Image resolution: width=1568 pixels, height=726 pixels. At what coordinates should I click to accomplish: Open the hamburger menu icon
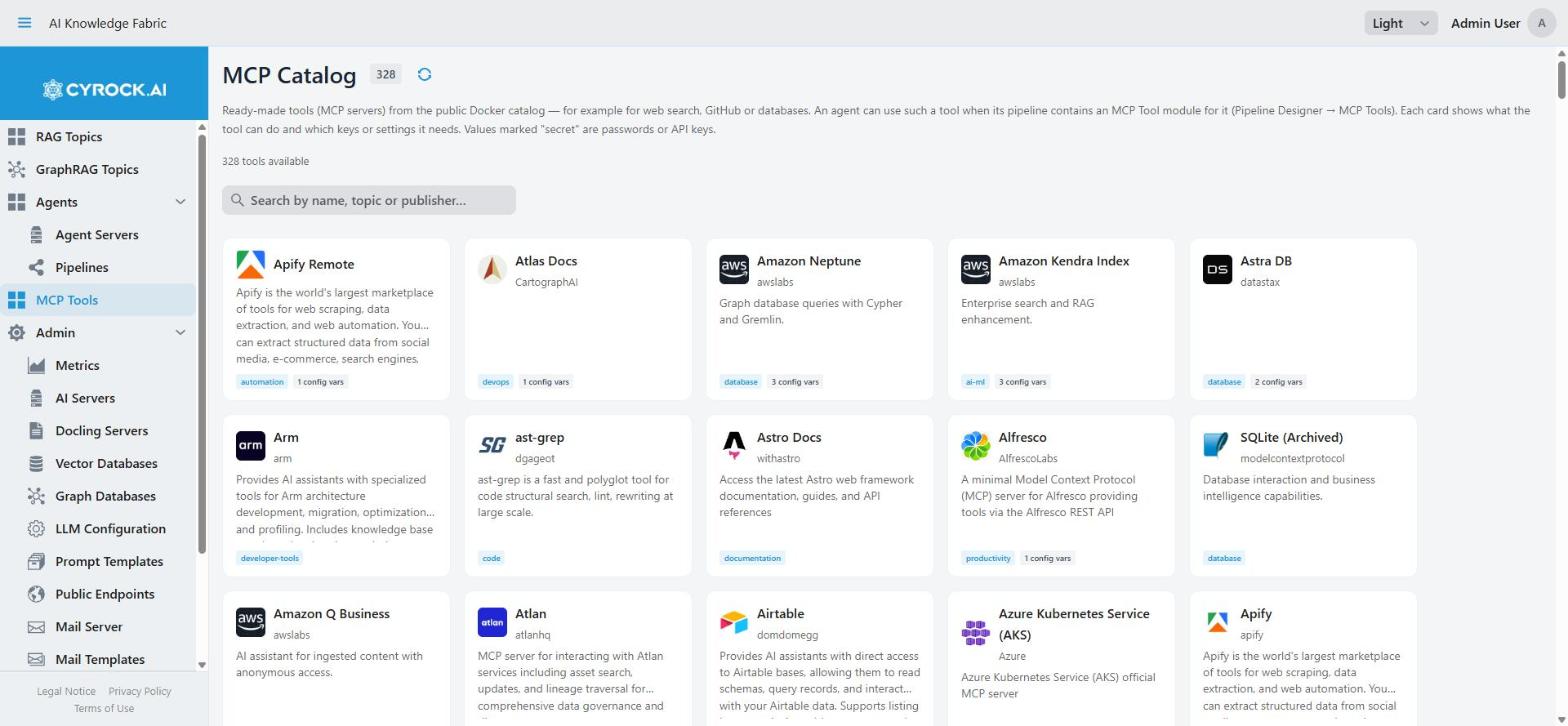point(24,23)
